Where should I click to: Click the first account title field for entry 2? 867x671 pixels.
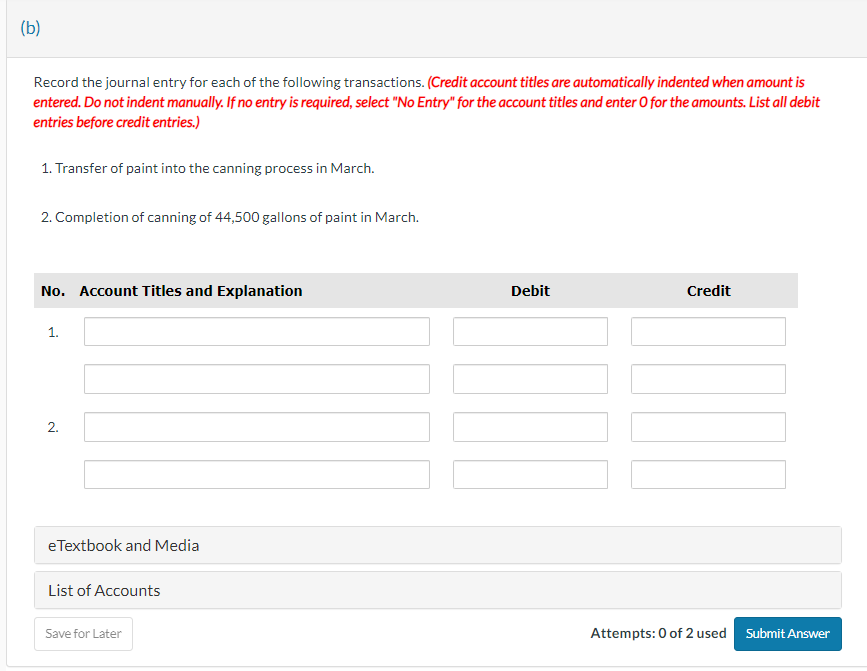coord(257,427)
